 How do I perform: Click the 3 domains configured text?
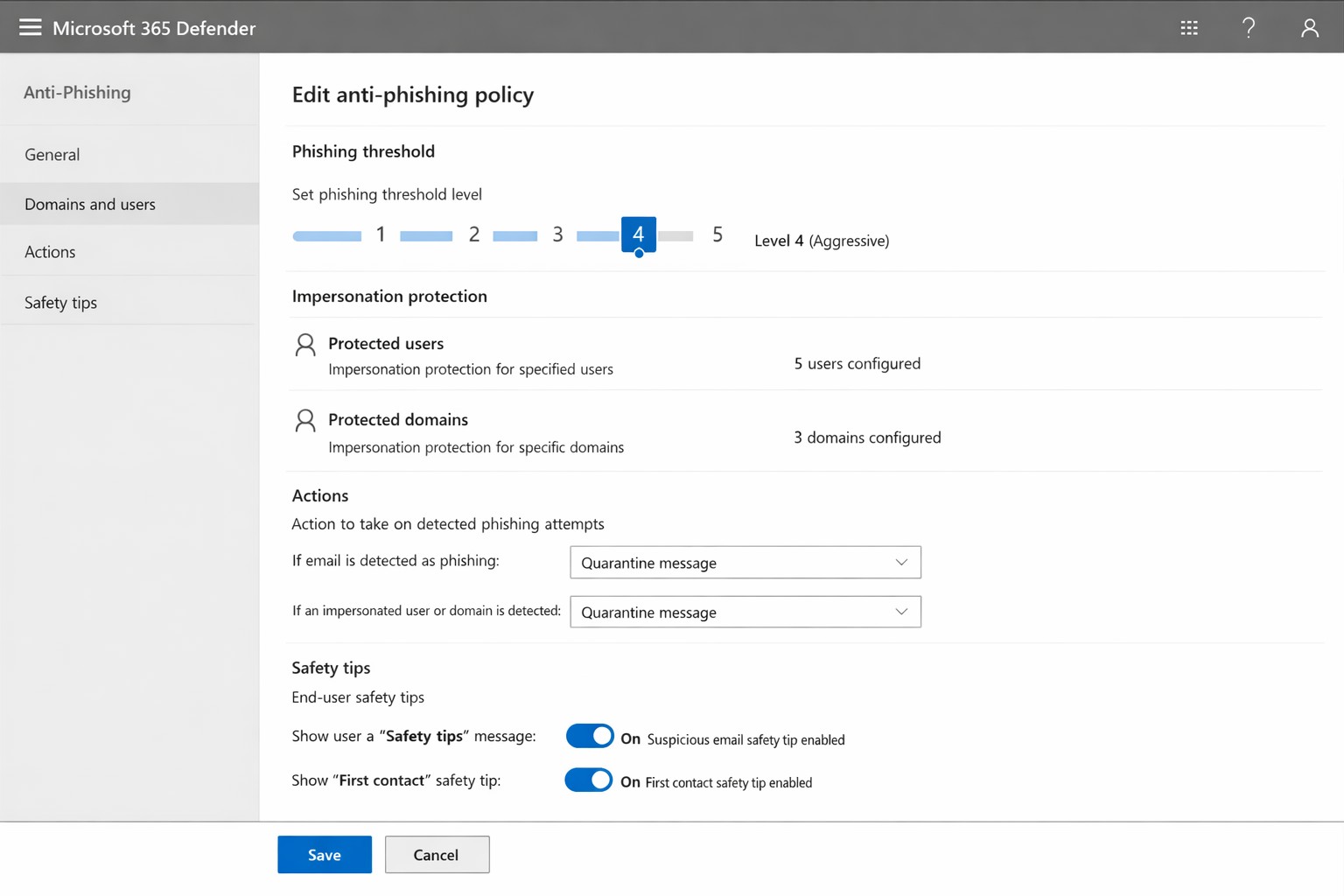click(x=867, y=437)
